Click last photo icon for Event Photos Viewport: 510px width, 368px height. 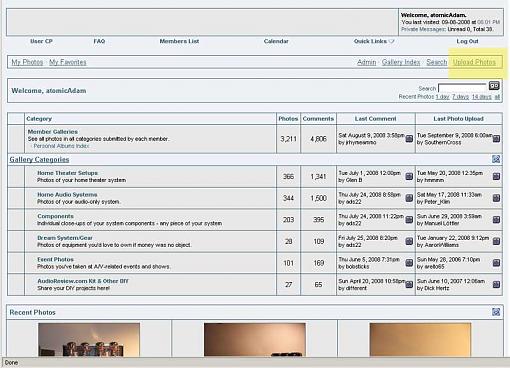click(496, 263)
